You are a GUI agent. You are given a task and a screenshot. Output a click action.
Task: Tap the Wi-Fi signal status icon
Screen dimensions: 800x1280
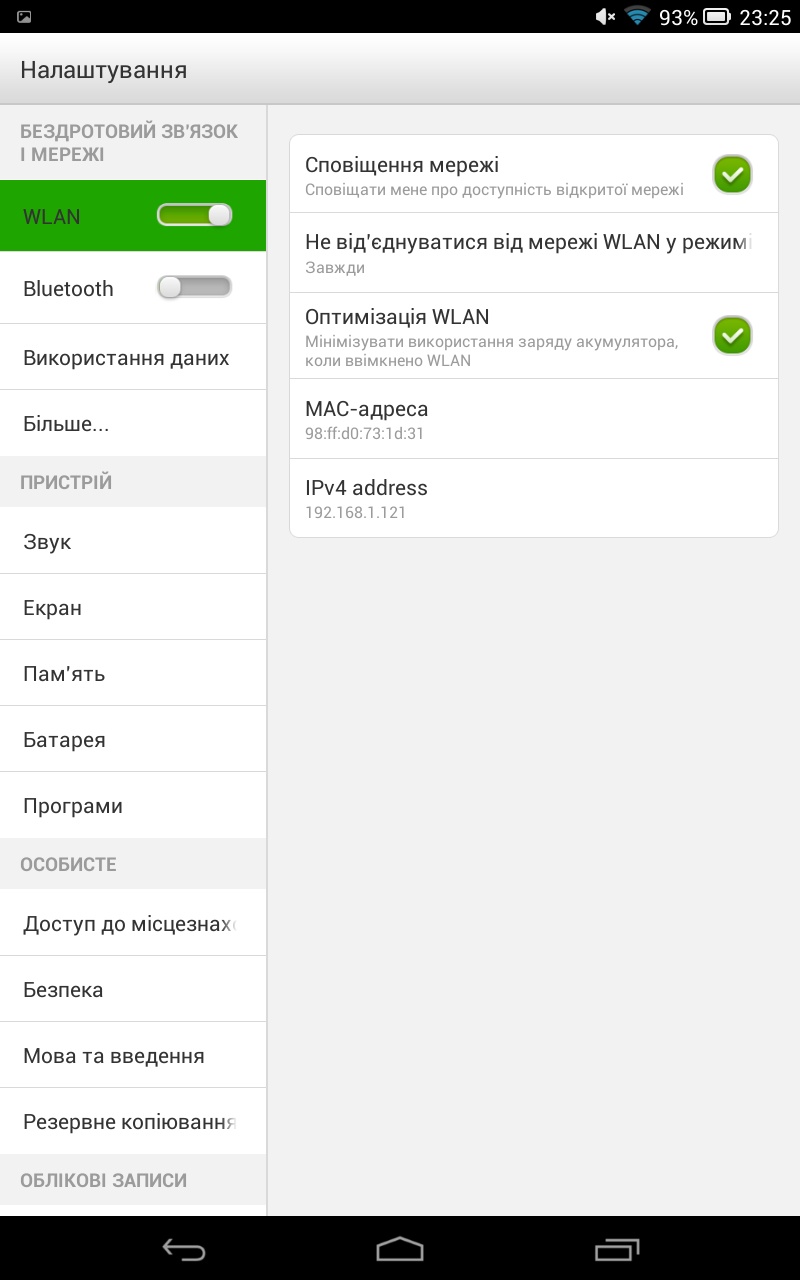point(638,16)
